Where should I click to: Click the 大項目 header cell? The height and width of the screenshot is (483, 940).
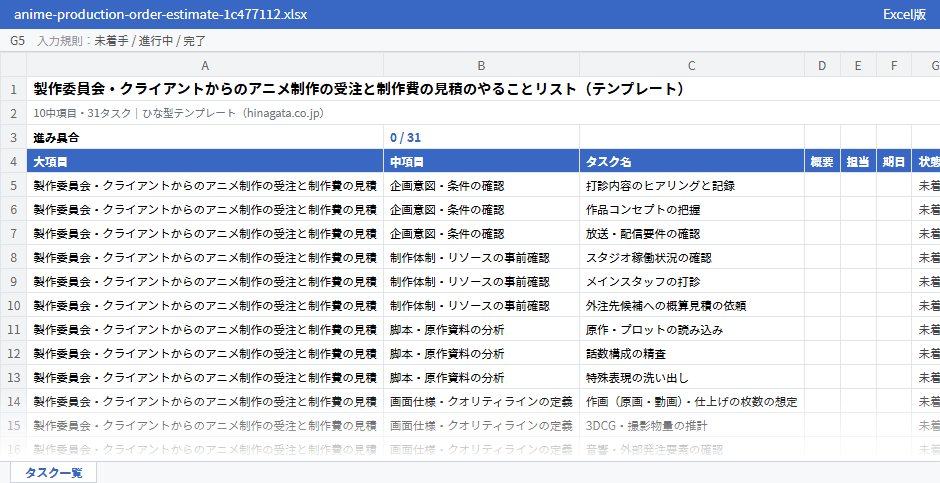pos(205,161)
